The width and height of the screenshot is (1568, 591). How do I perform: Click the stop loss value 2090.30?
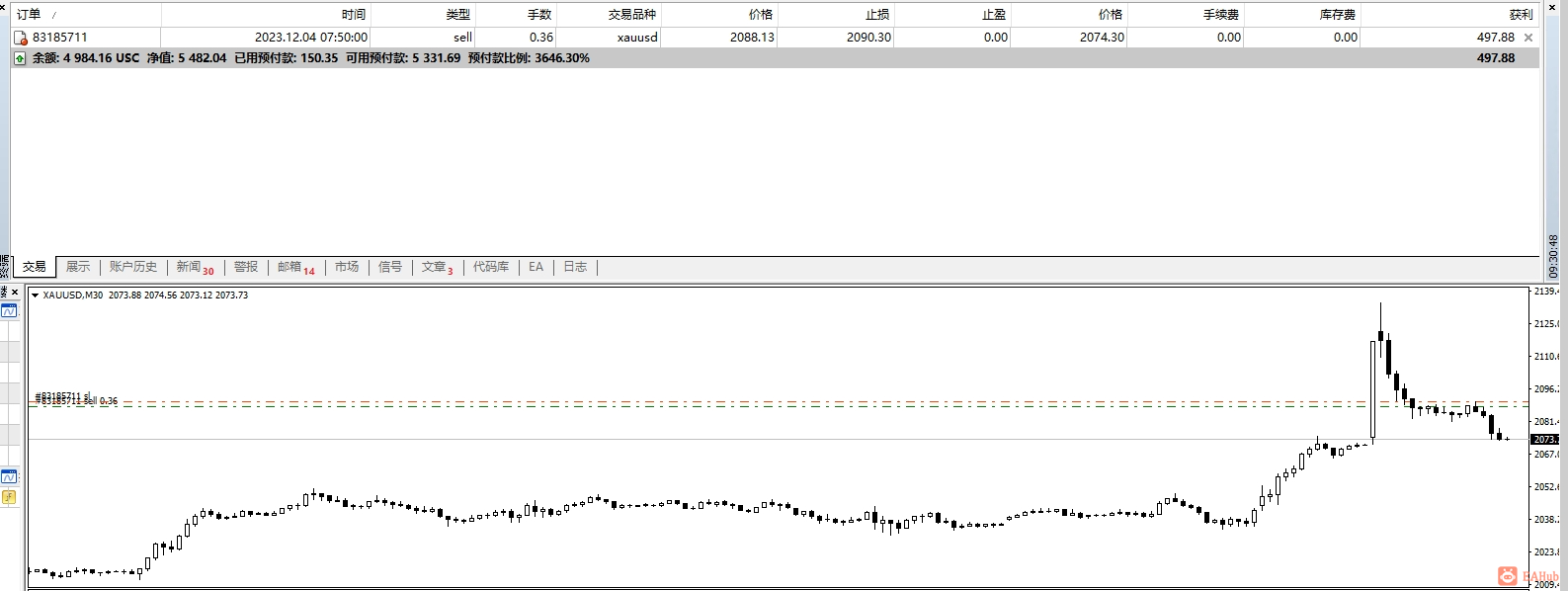pos(869,38)
